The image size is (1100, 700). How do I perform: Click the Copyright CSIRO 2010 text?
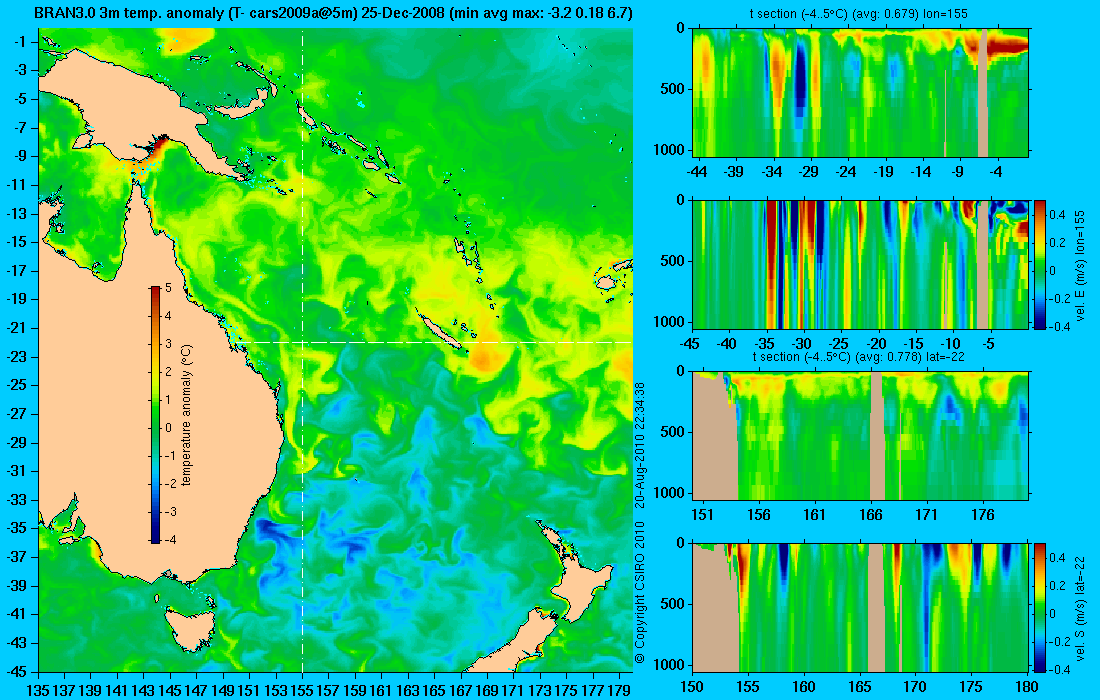pos(639,592)
